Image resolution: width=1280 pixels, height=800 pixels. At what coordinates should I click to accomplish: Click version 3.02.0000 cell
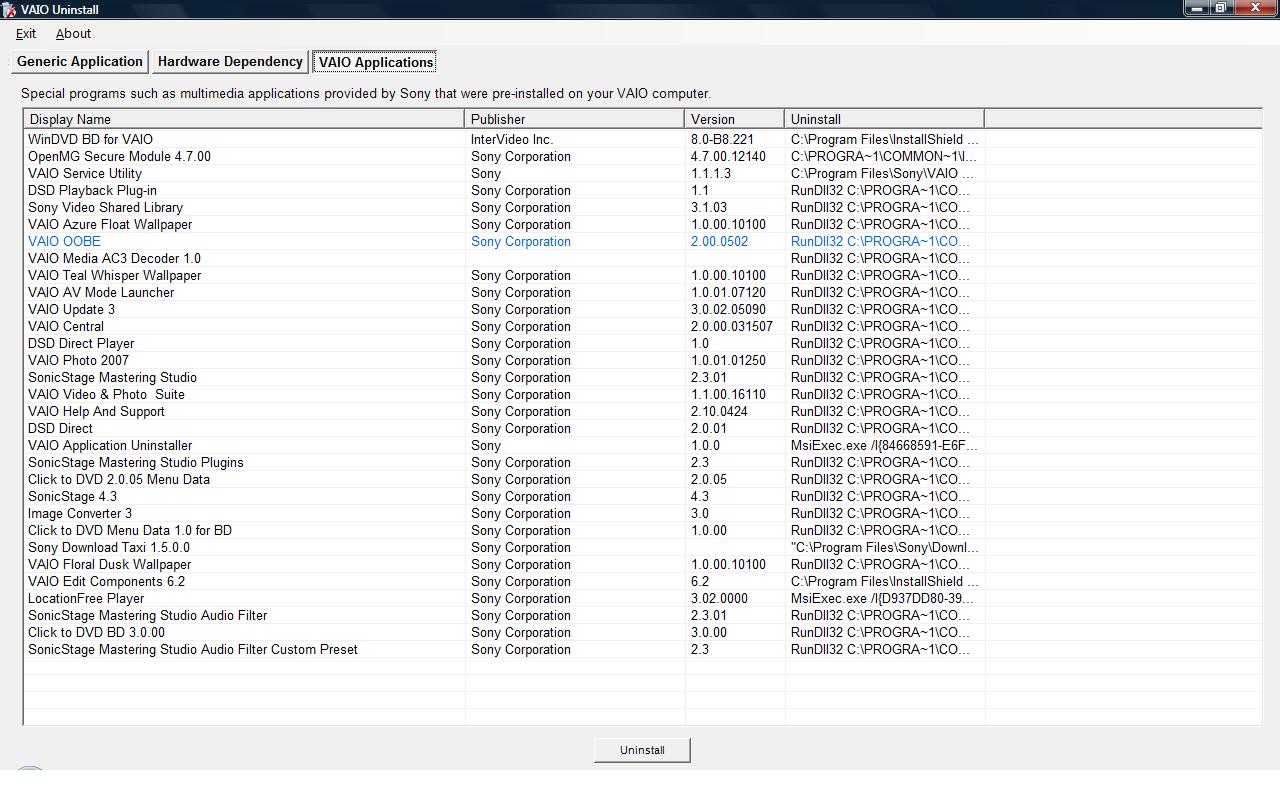pos(719,598)
